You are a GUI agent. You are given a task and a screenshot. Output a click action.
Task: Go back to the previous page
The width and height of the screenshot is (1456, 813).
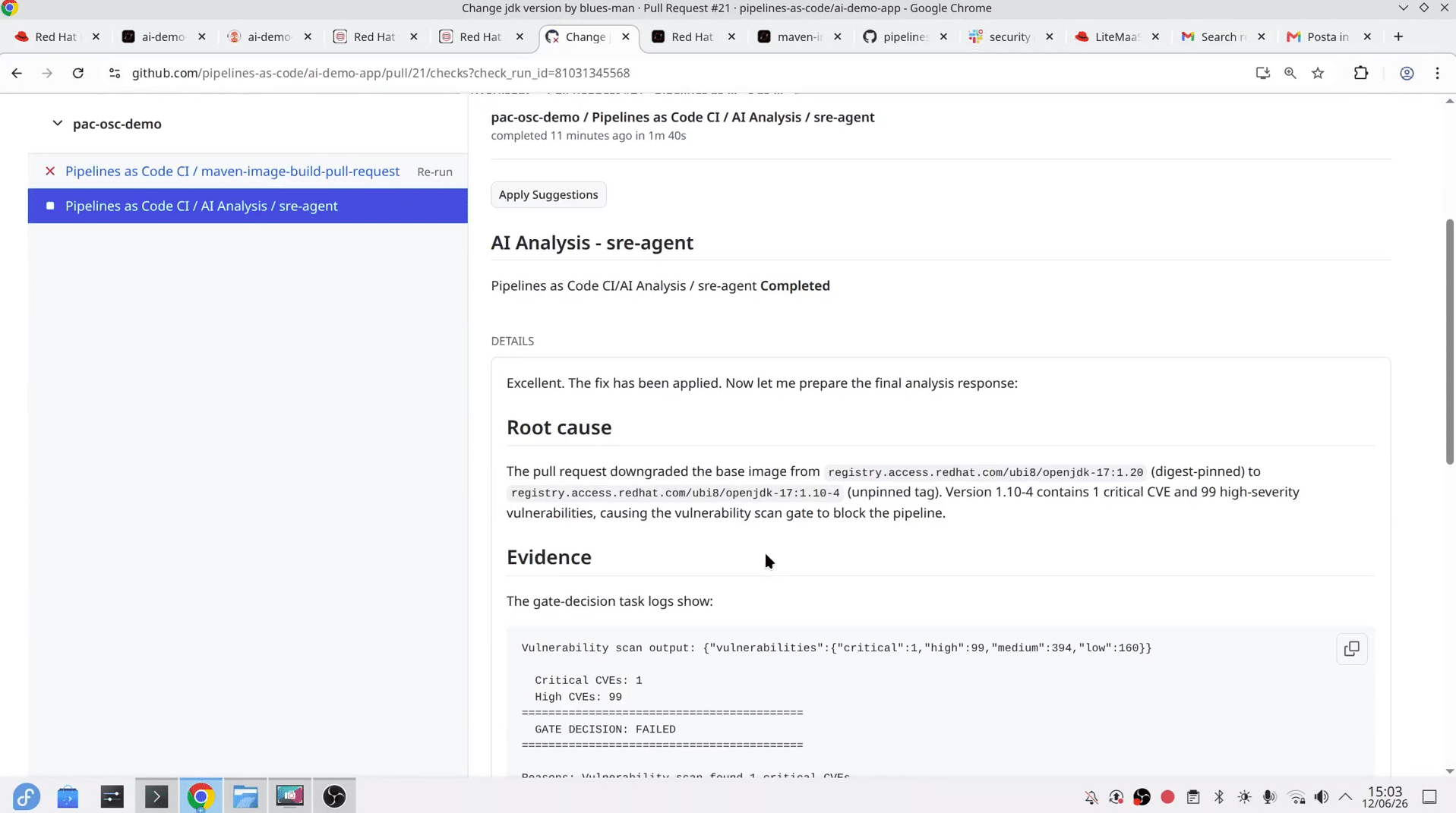pos(17,73)
